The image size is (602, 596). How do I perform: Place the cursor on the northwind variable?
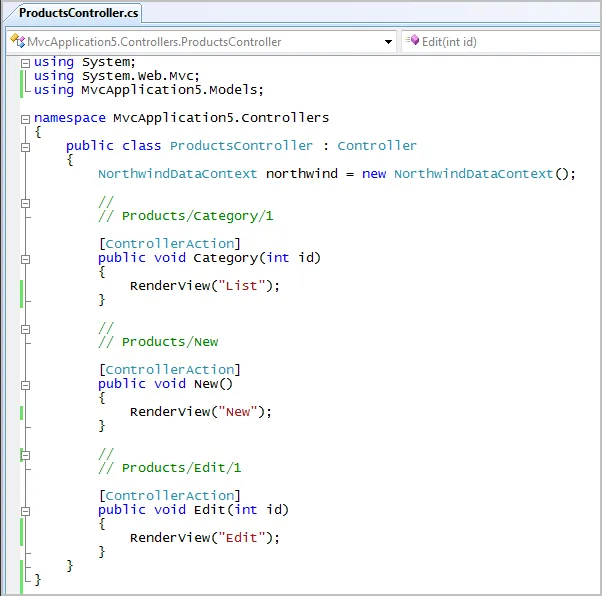[301, 174]
